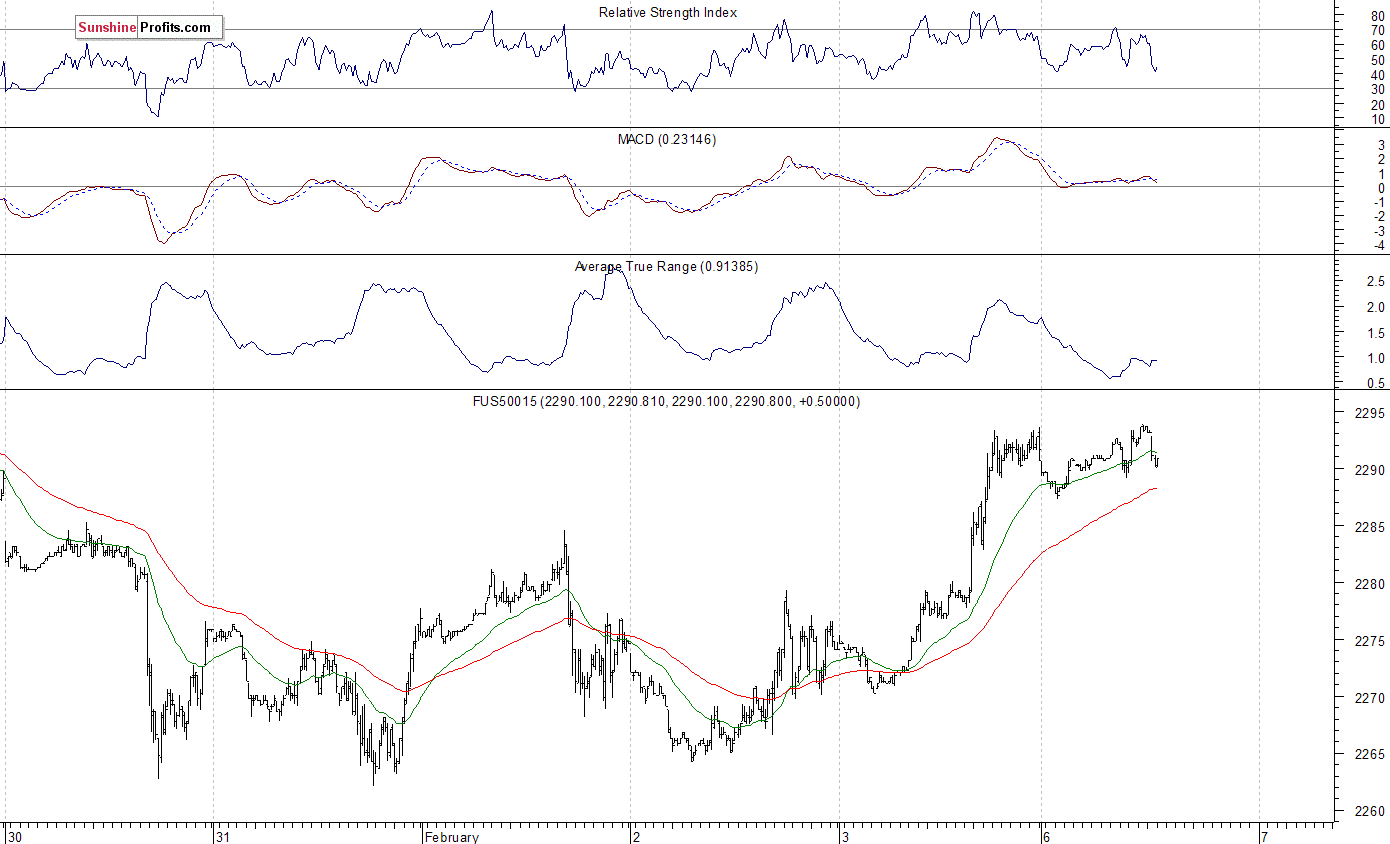Click the FUS50015 price chart title
Viewport: 1390px width, 844px height.
666,402
